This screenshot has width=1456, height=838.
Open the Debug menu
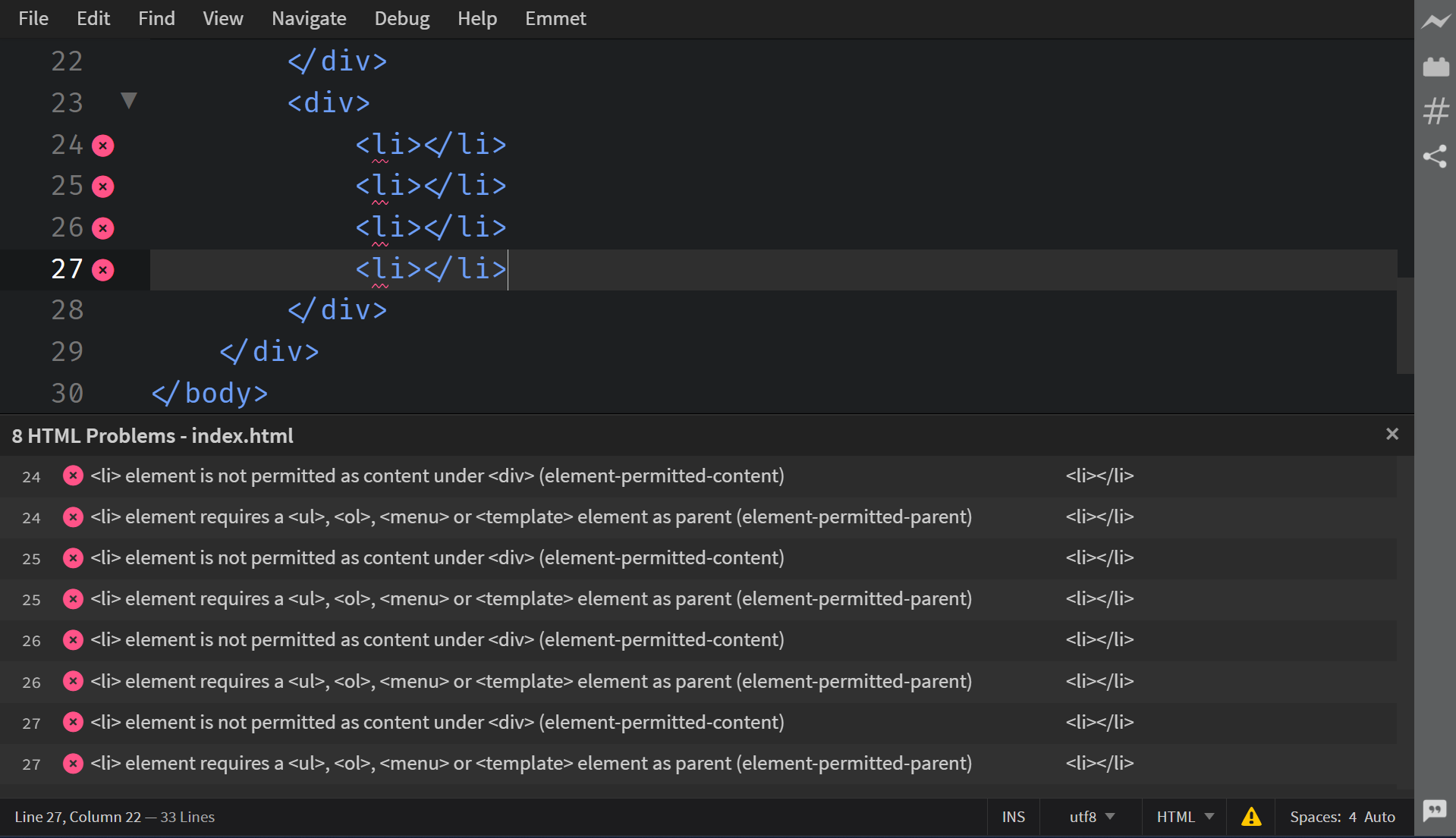tap(402, 19)
